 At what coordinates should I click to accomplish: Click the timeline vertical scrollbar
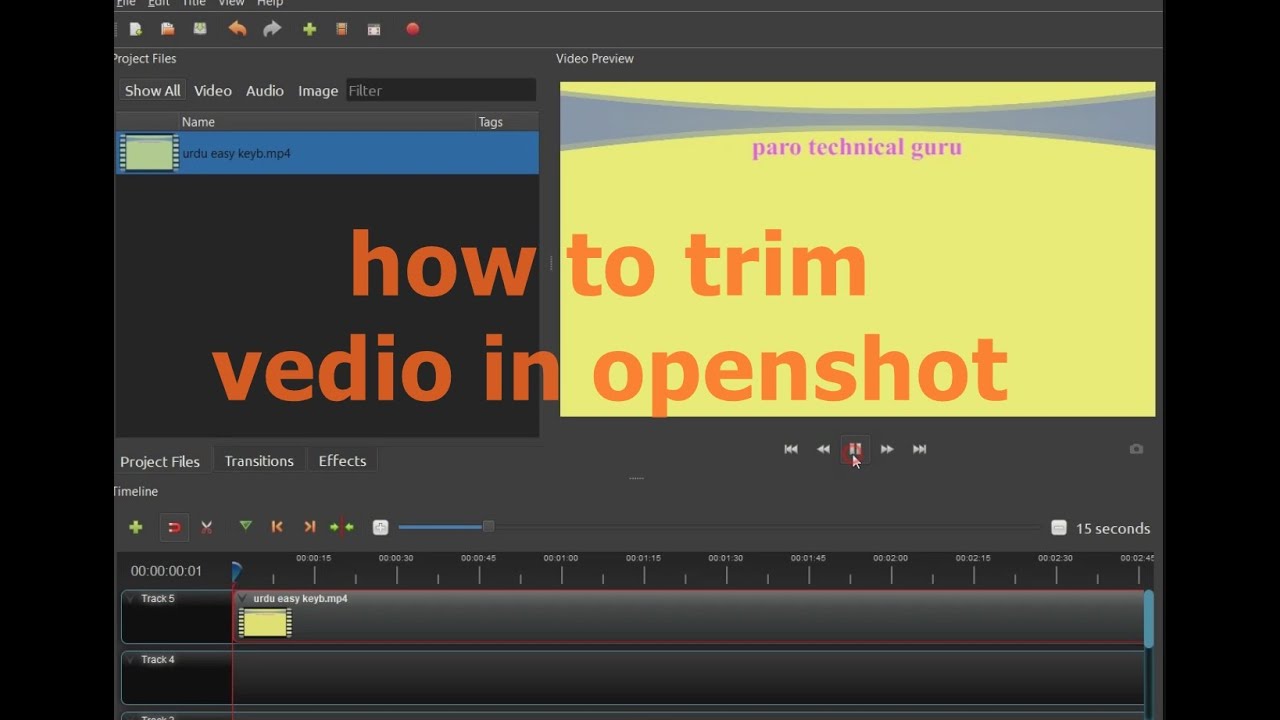[1149, 618]
